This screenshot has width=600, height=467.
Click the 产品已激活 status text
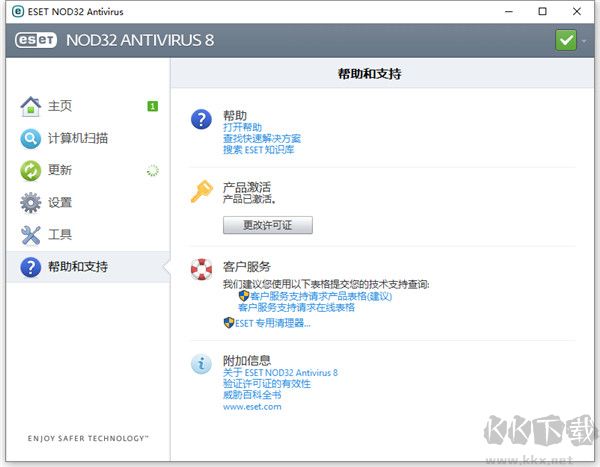tap(249, 199)
